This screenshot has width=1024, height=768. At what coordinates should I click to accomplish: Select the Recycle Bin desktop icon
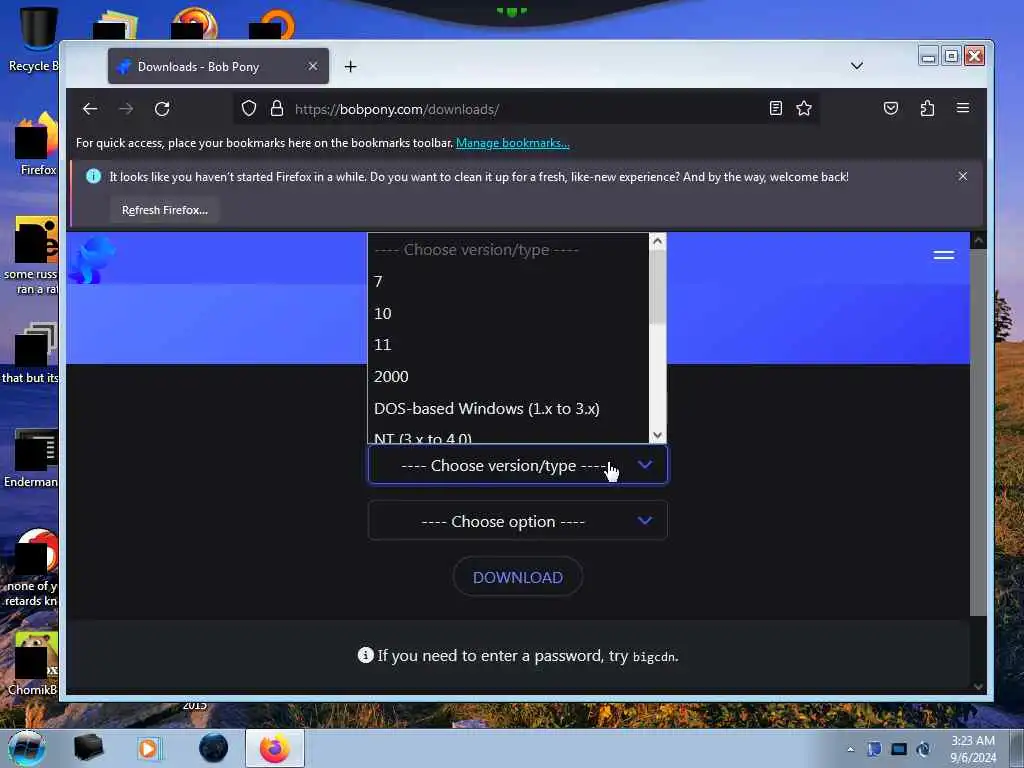click(x=35, y=40)
